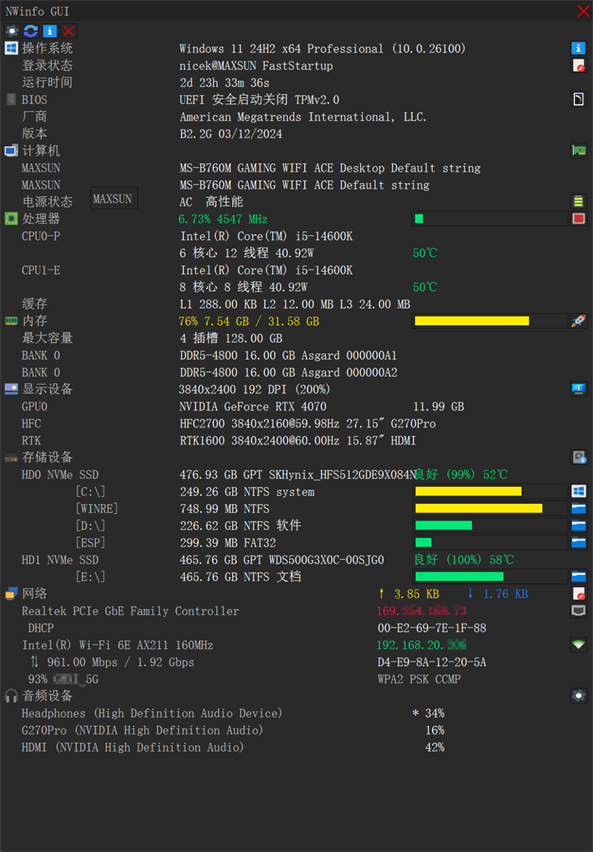This screenshot has height=852, width=593.
Task: Click the CPU1-E label
Action: click(x=41, y=270)
